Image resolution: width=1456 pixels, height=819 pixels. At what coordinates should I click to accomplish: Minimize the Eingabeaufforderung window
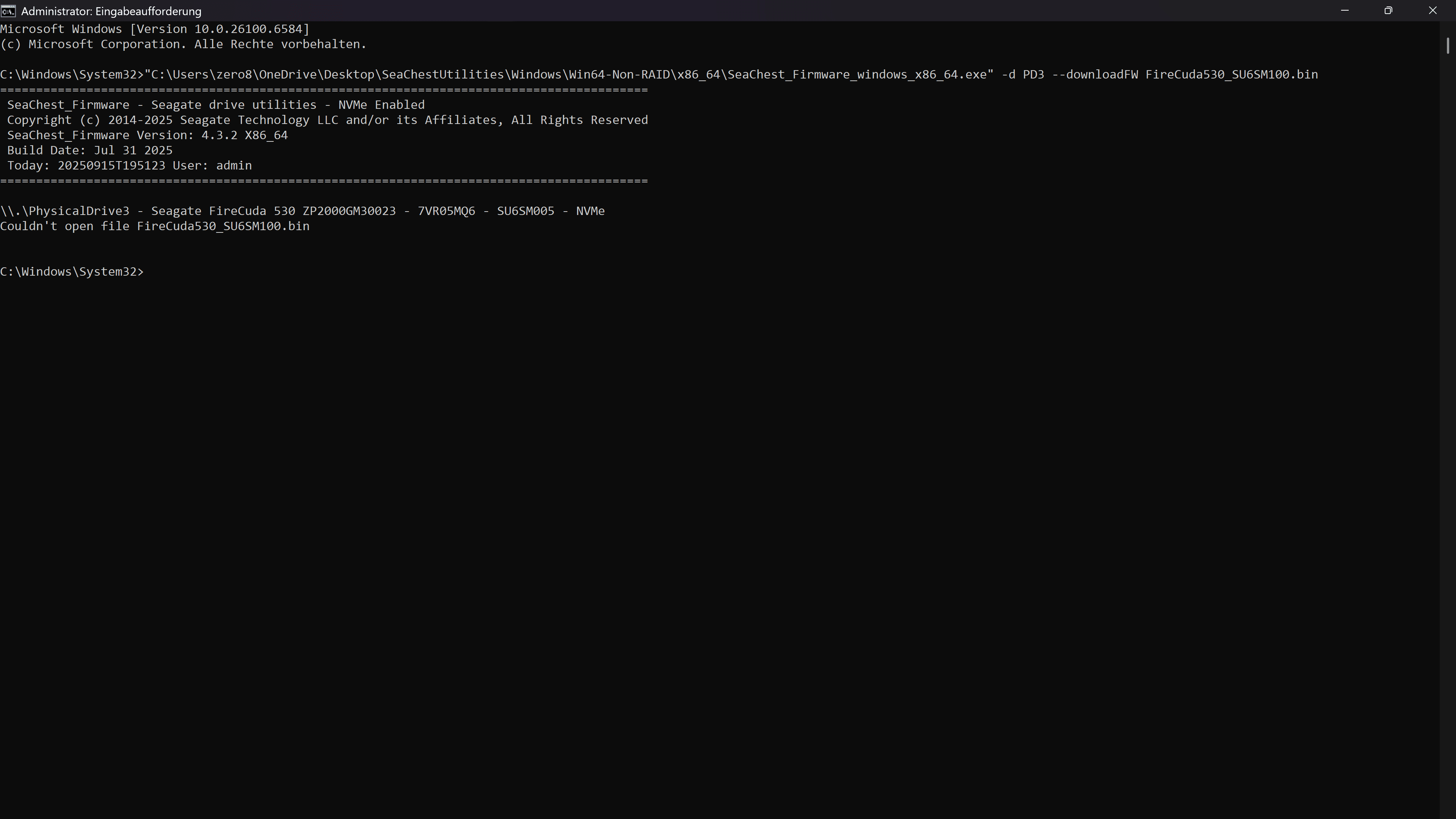[1345, 11]
